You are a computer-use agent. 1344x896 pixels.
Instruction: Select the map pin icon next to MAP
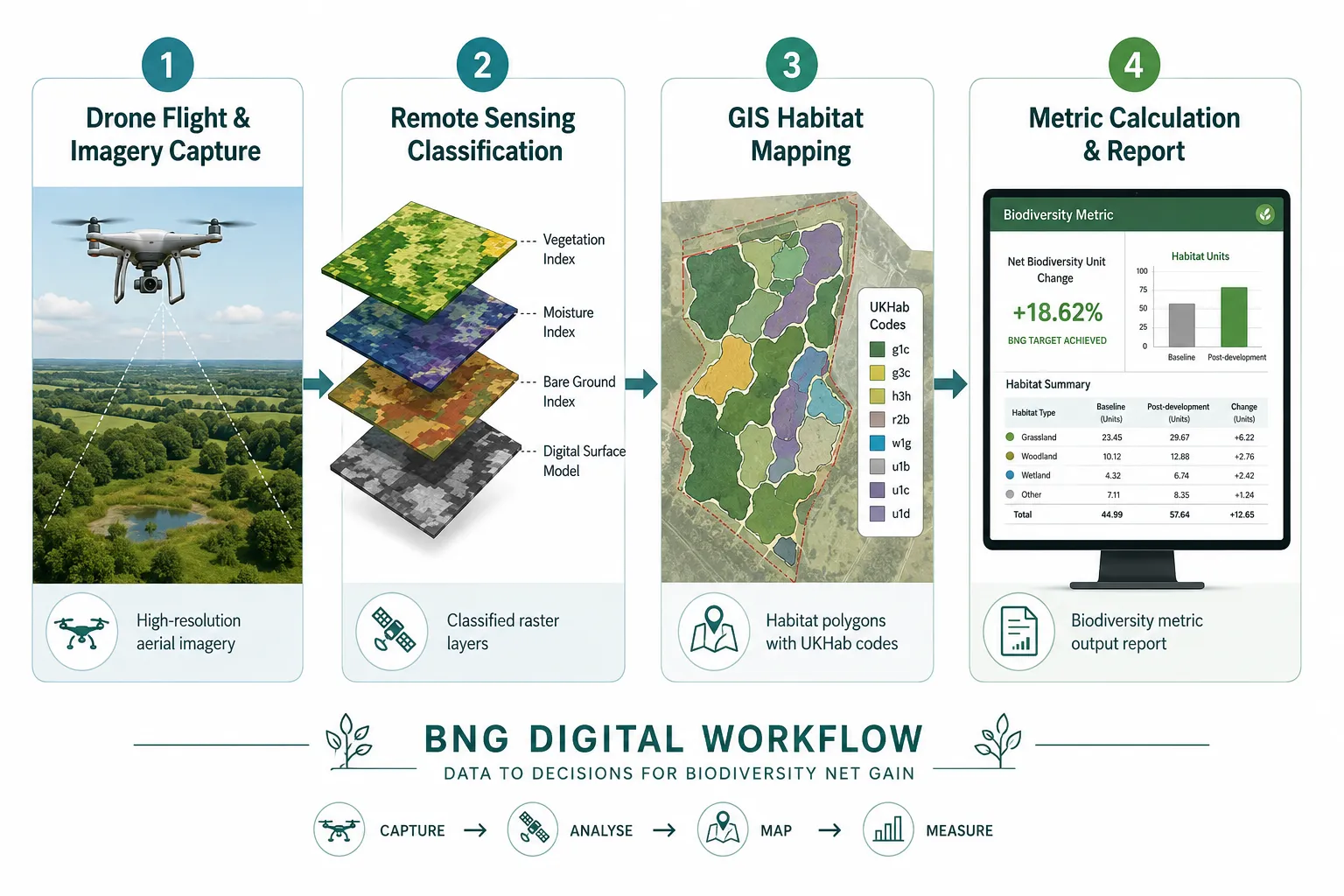coord(723,829)
